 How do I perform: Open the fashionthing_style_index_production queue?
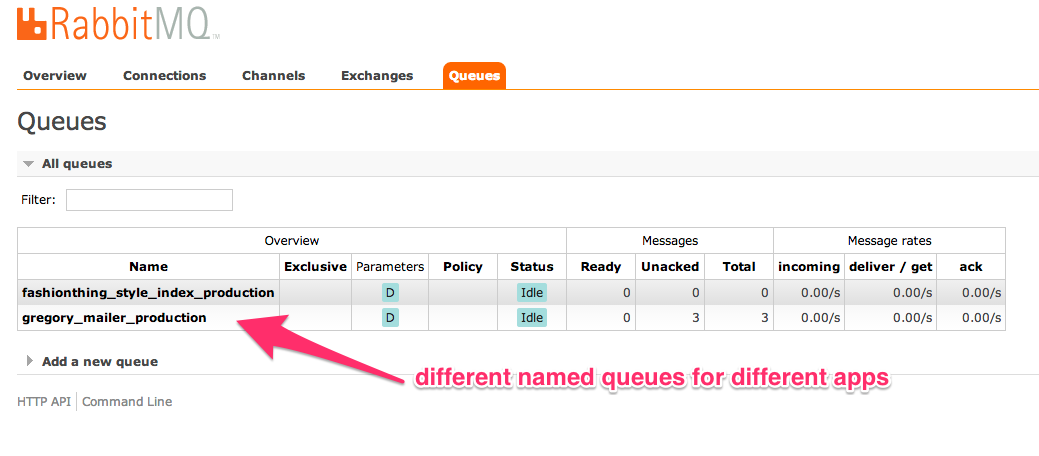coord(148,292)
